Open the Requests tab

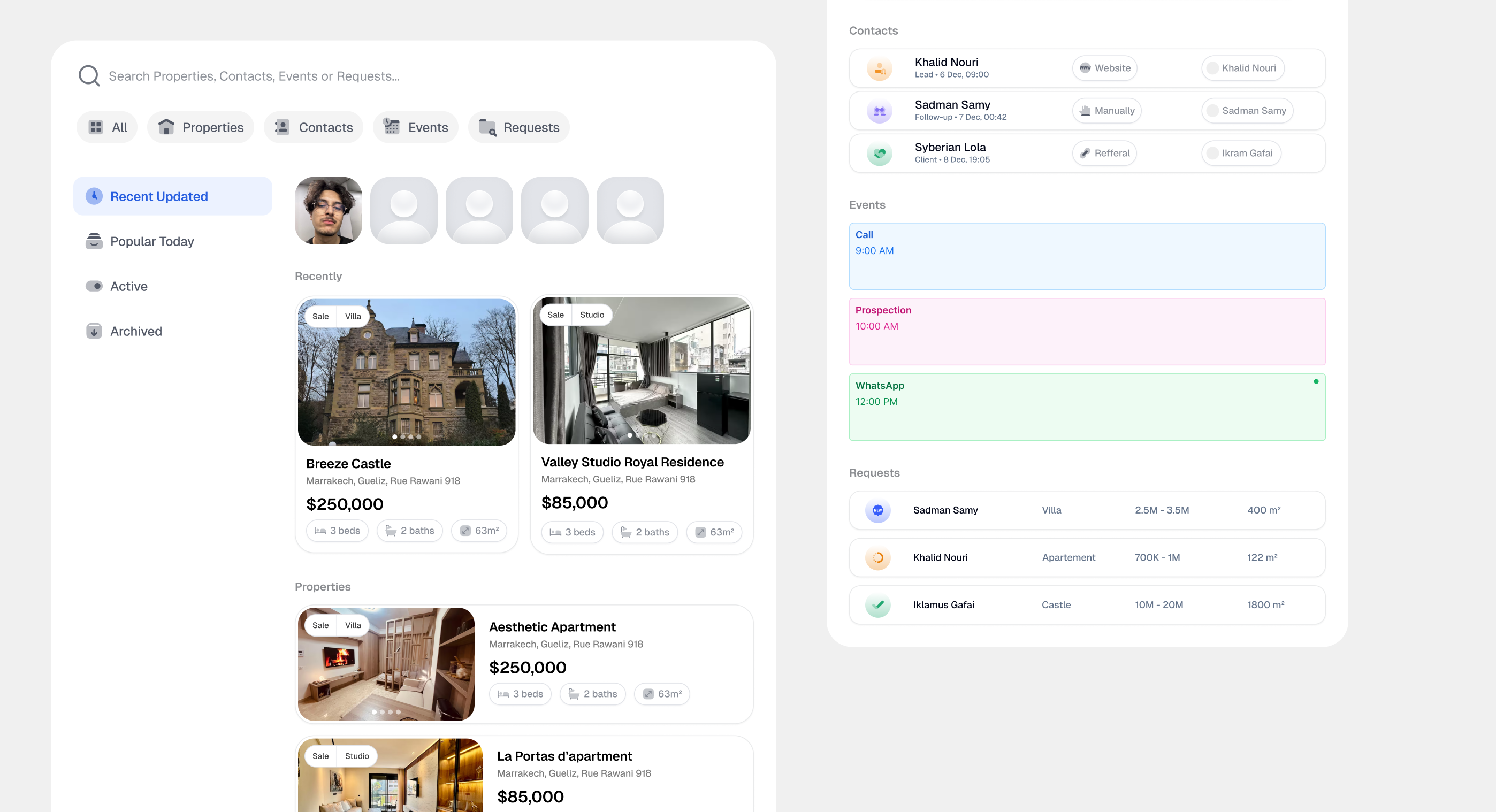tap(518, 127)
